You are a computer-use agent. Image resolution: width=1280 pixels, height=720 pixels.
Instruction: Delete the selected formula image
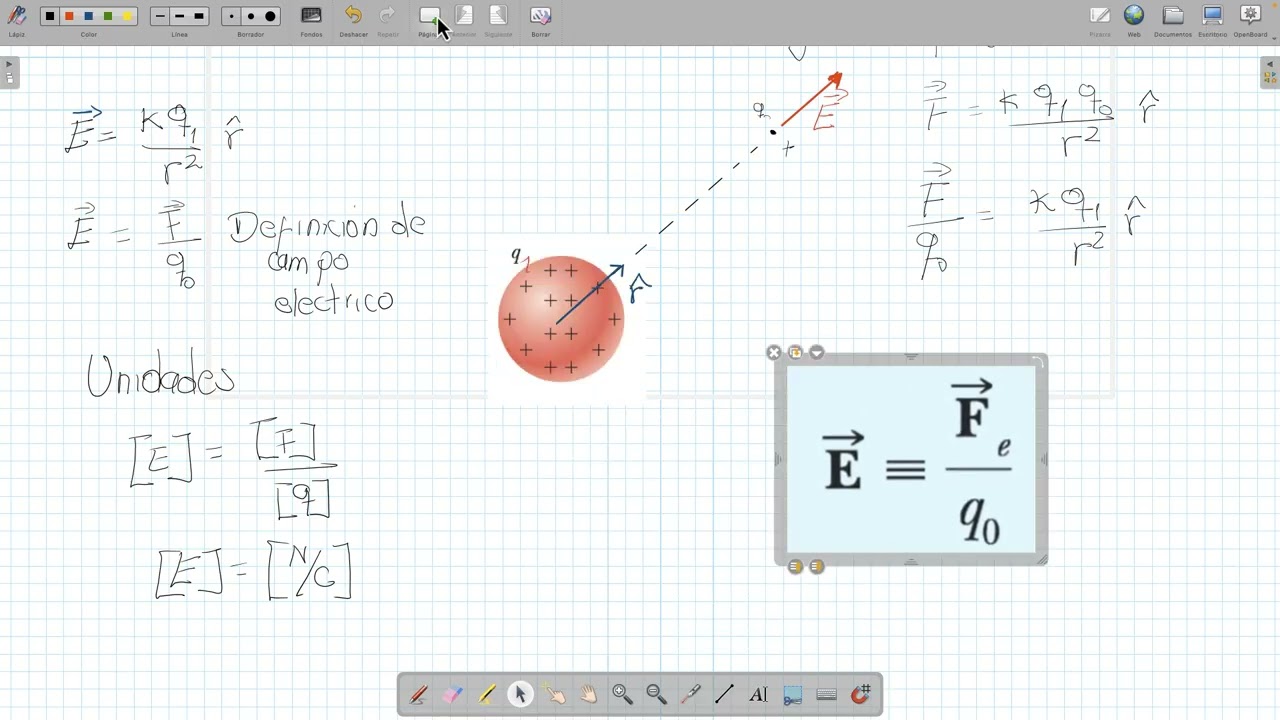pyautogui.click(x=773, y=352)
